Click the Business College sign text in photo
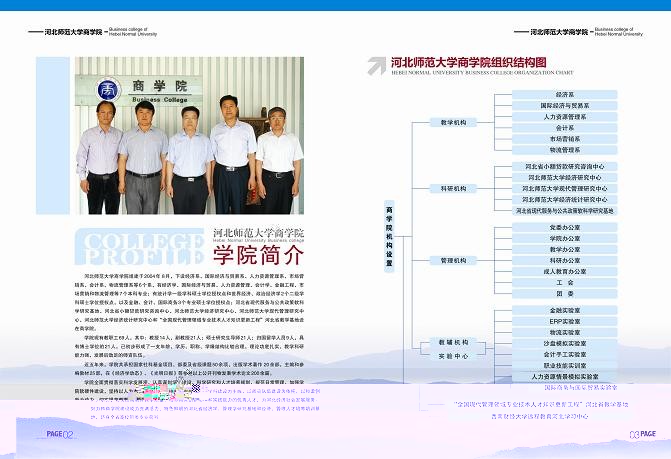This screenshot has width=671, height=459. coord(160,100)
